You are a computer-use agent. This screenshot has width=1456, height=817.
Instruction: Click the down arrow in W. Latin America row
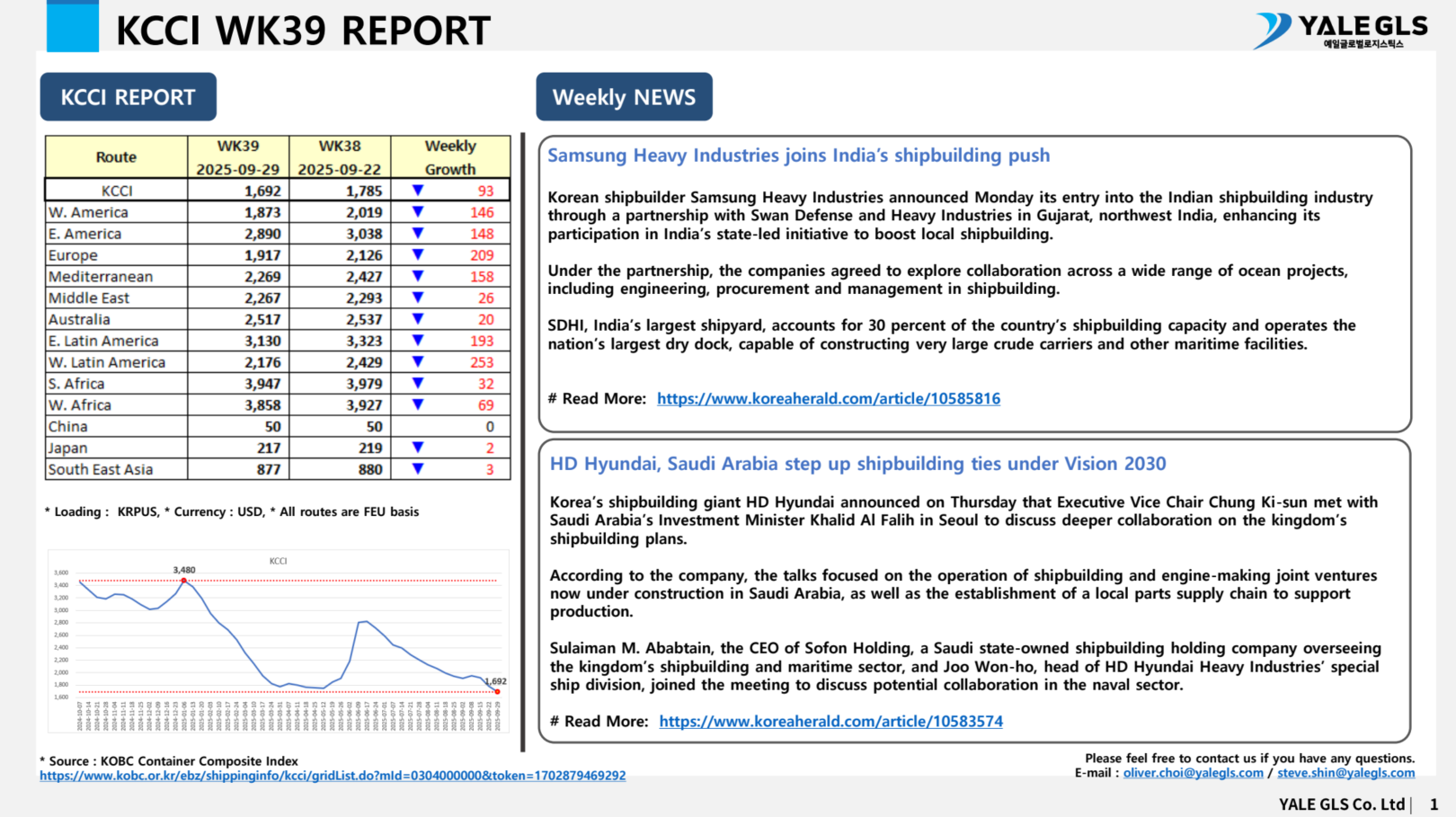[418, 362]
